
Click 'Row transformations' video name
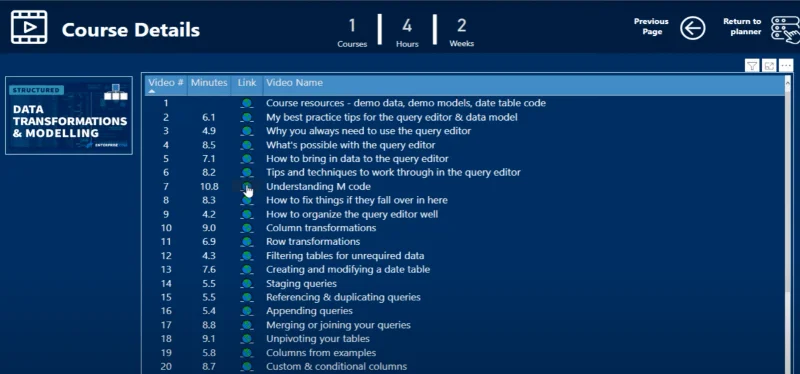pyautogui.click(x=313, y=242)
